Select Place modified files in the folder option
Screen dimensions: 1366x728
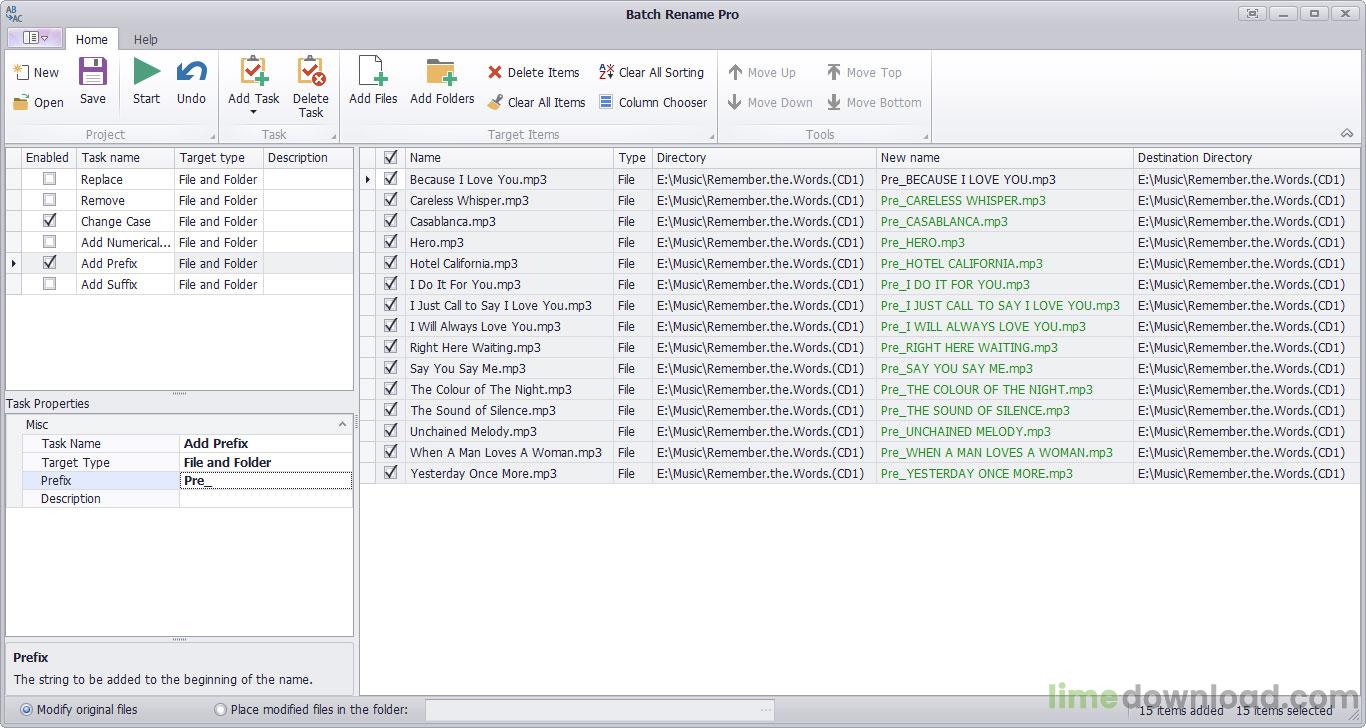pyautogui.click(x=218, y=709)
